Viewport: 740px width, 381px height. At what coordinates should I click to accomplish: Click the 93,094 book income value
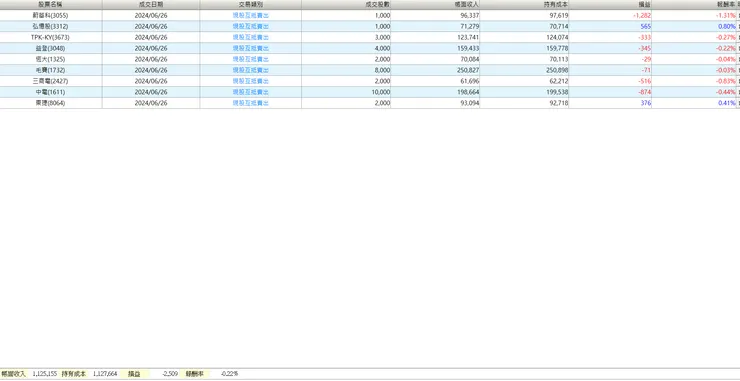click(x=470, y=103)
